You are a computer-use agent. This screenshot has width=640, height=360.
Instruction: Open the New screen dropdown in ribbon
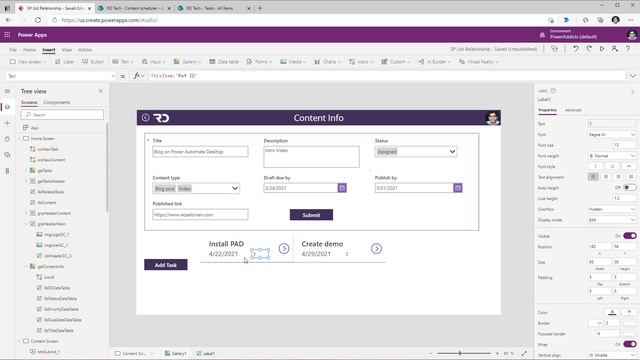[x=28, y=62]
